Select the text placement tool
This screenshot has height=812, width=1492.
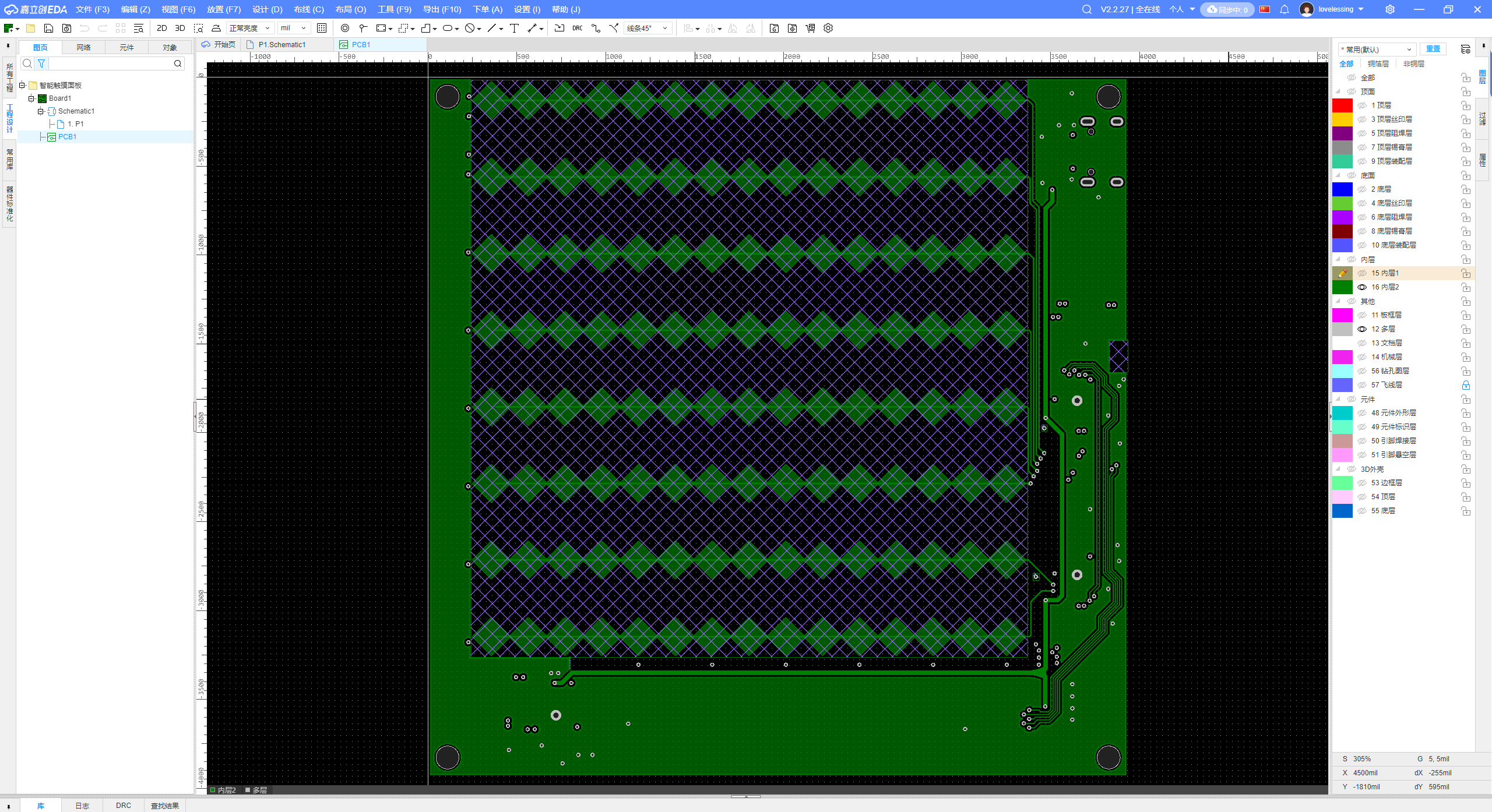[x=514, y=28]
